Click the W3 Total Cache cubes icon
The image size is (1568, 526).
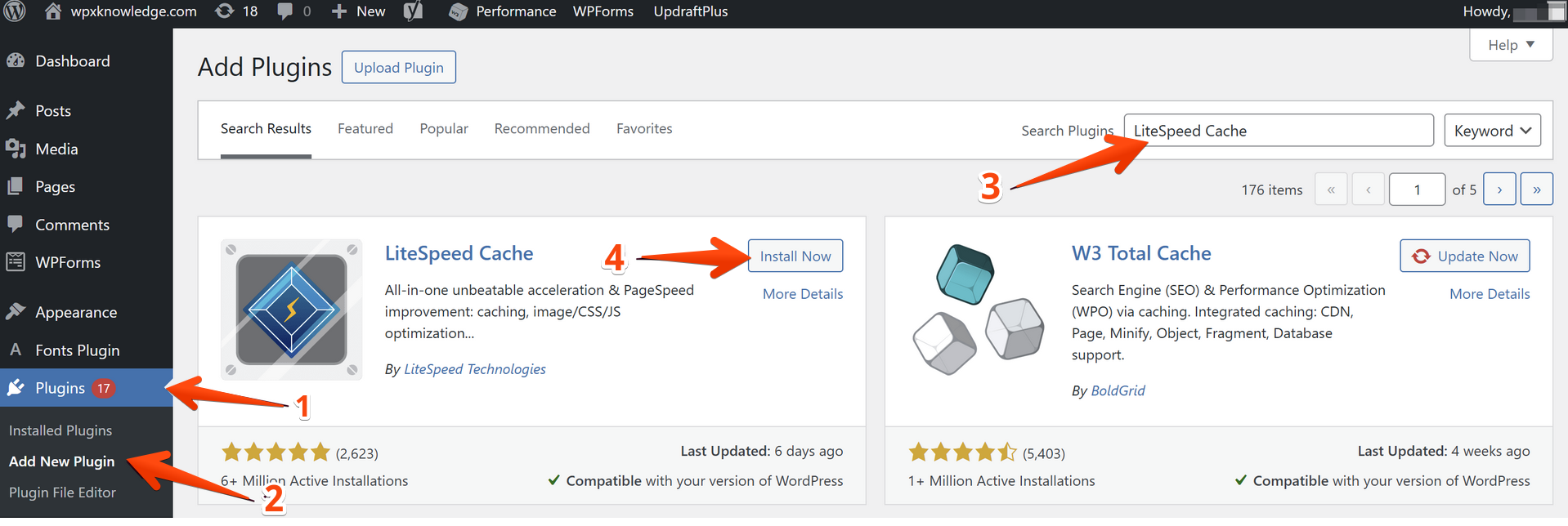point(978,310)
